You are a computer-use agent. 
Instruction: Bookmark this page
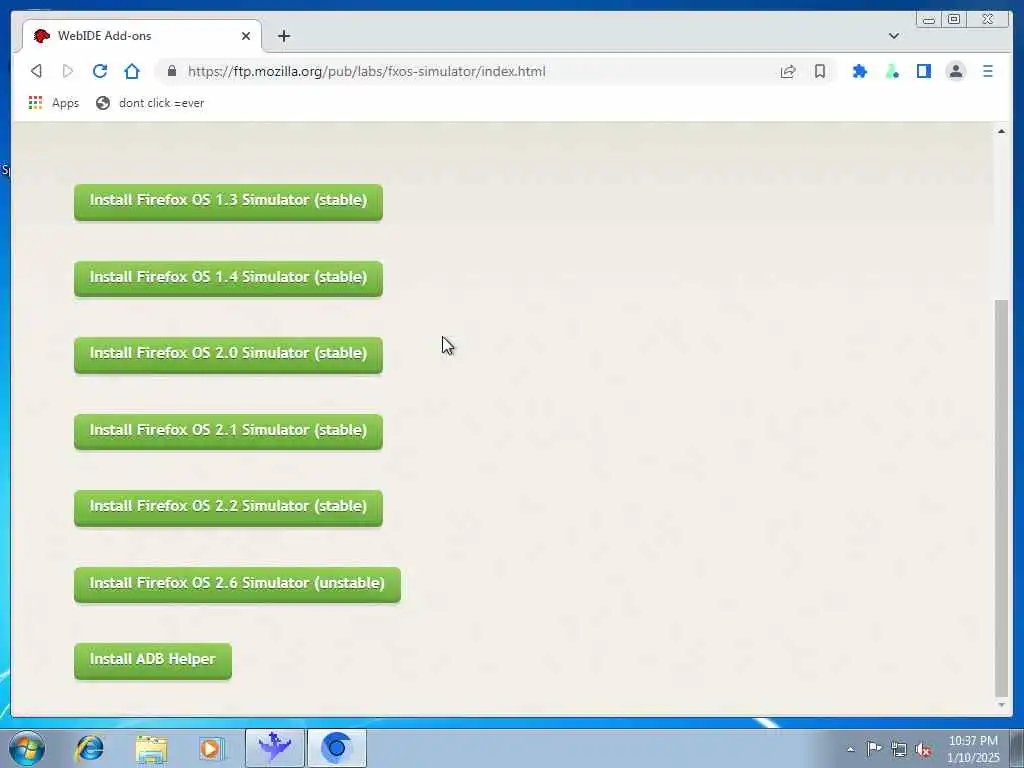[820, 71]
